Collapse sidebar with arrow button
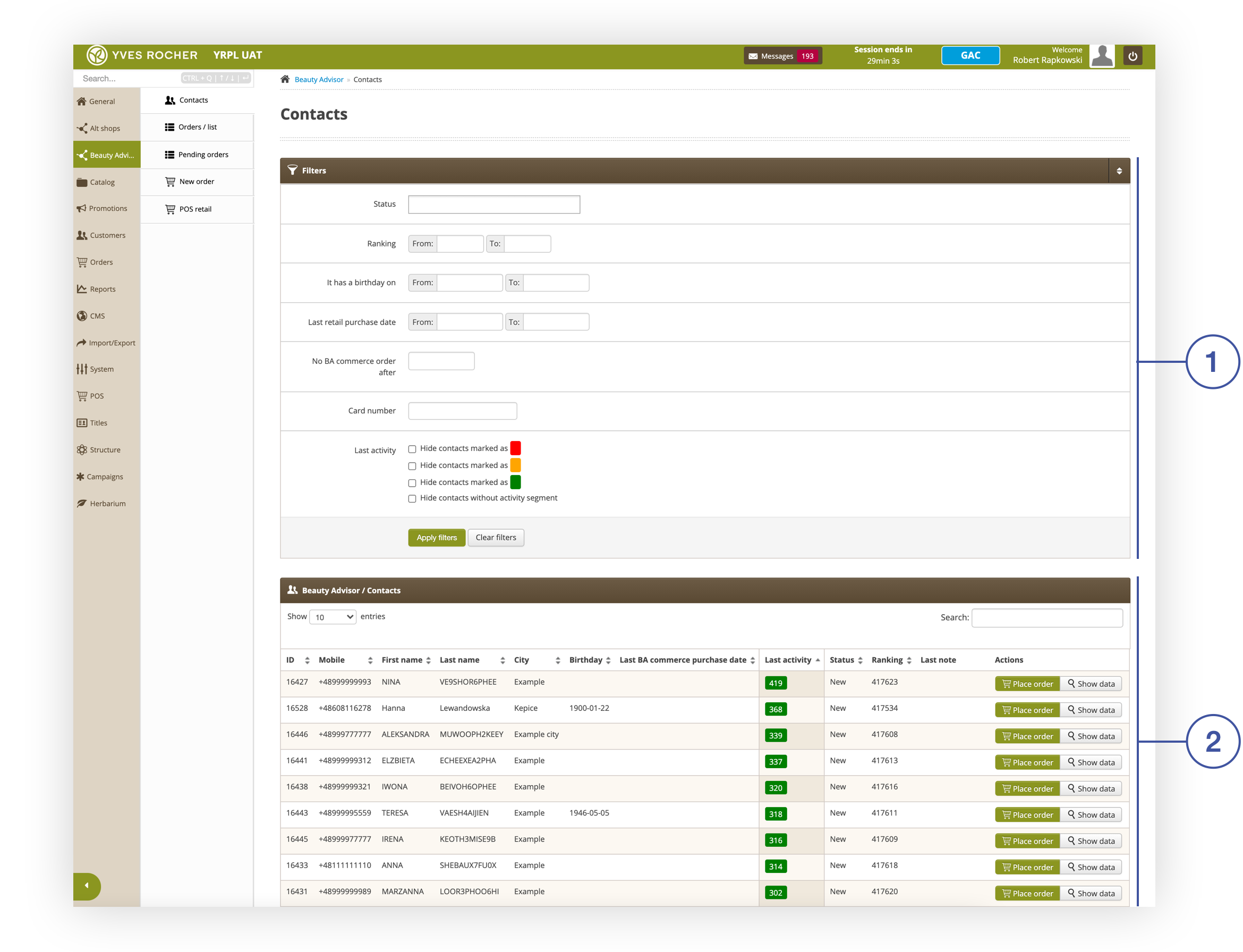This screenshot has width=1243, height=952. [x=87, y=886]
